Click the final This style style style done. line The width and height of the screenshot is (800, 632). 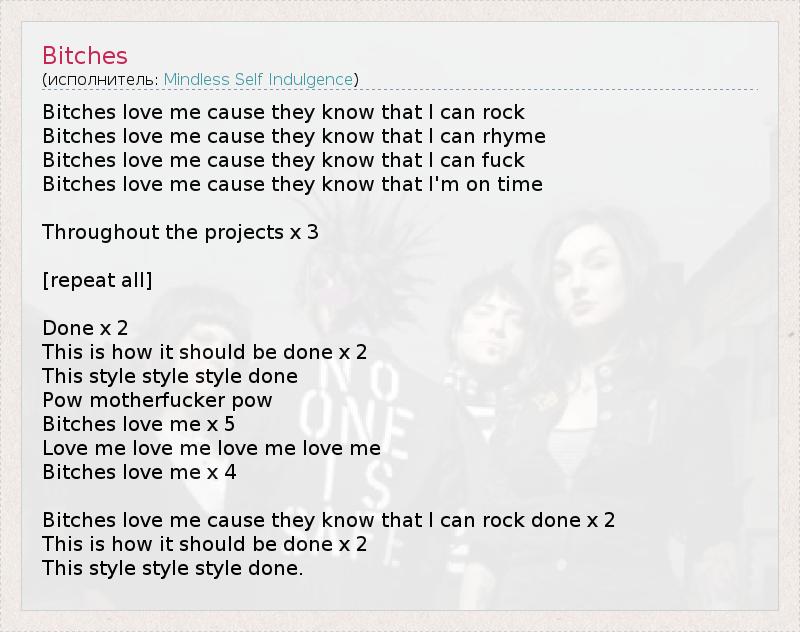pos(172,568)
